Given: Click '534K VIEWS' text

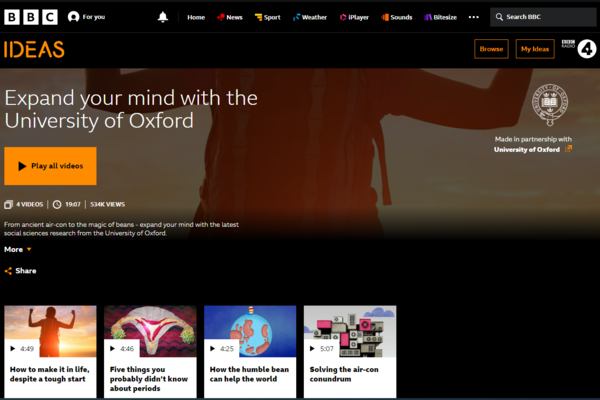Looking at the screenshot, I should click(x=108, y=204).
